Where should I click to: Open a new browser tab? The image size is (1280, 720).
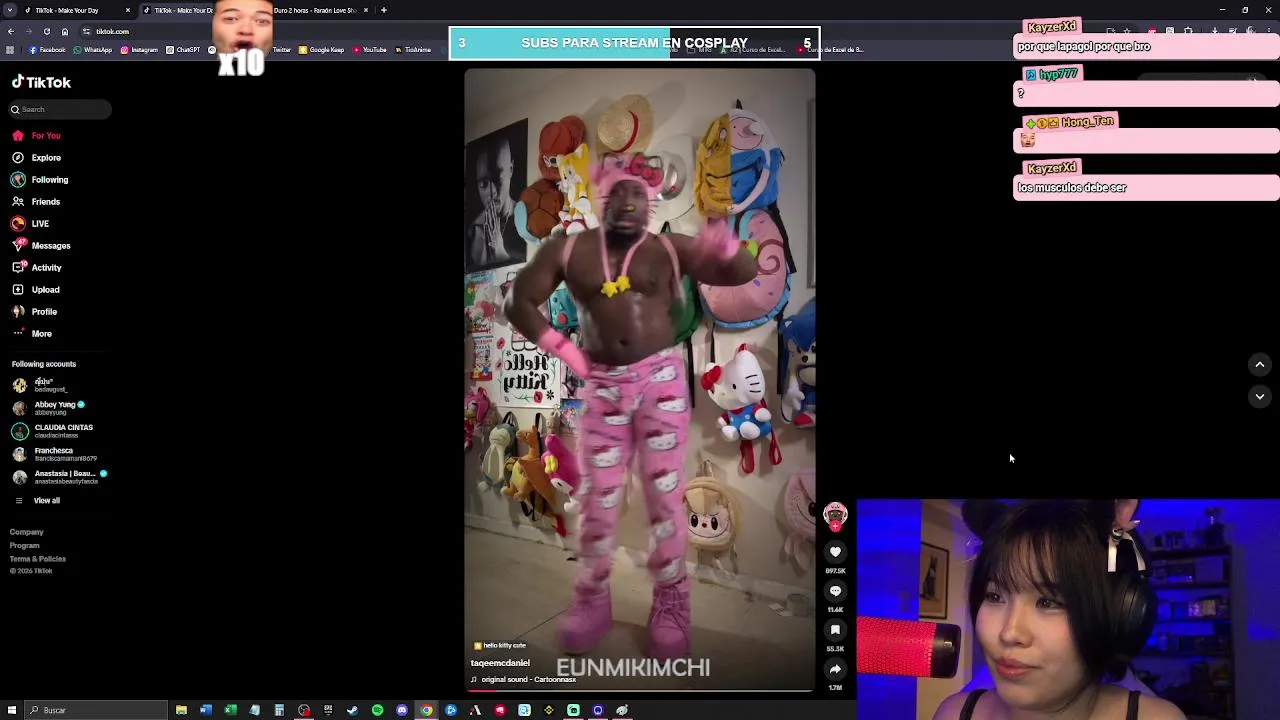pyautogui.click(x=384, y=10)
